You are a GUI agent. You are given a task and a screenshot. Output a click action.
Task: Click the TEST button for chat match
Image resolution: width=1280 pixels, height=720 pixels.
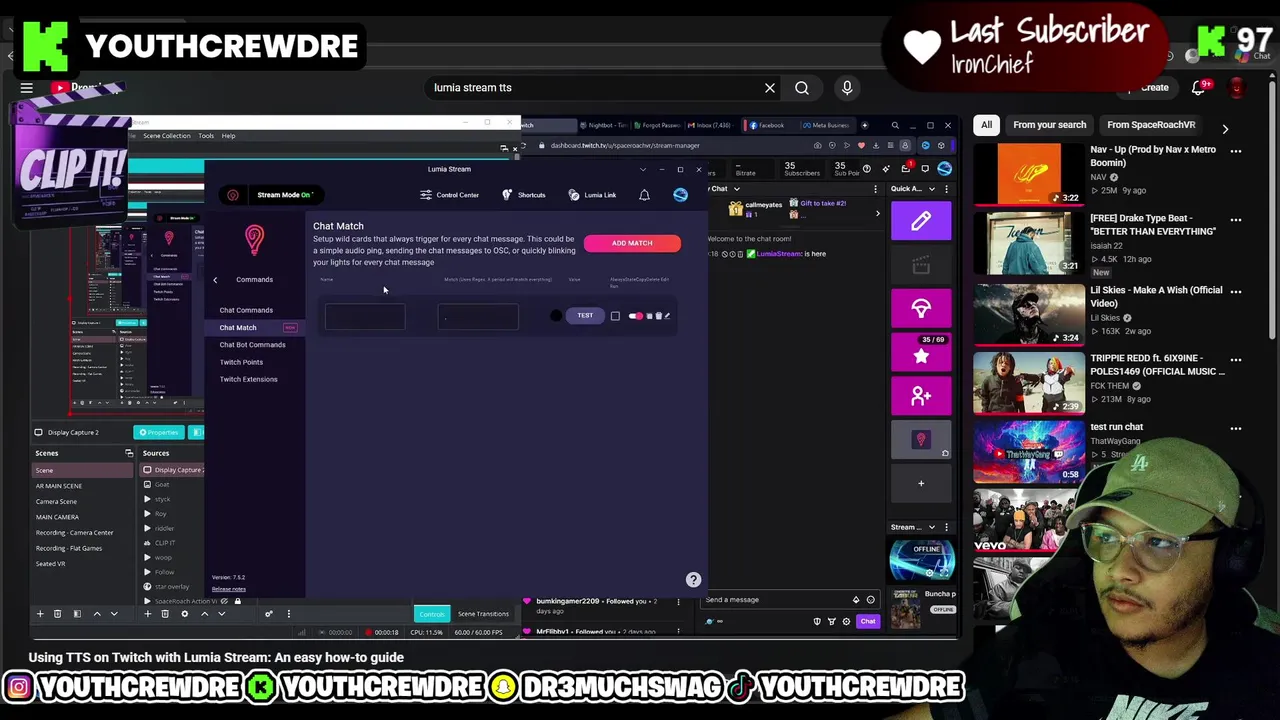coord(585,316)
